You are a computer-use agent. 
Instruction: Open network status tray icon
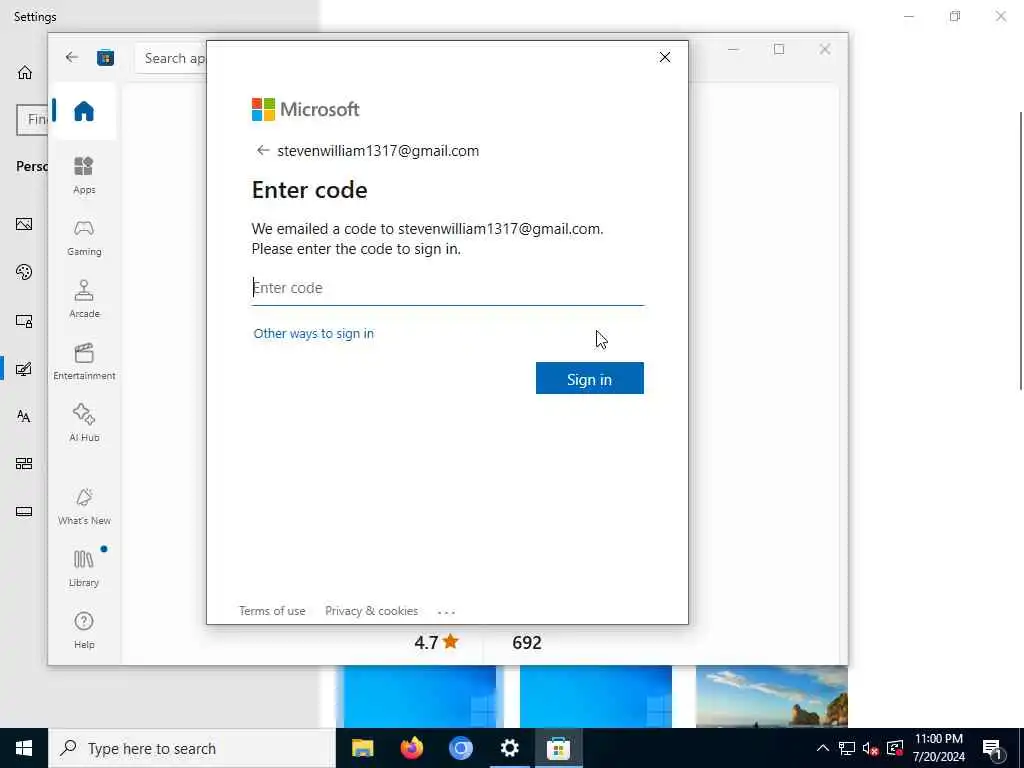click(x=847, y=748)
